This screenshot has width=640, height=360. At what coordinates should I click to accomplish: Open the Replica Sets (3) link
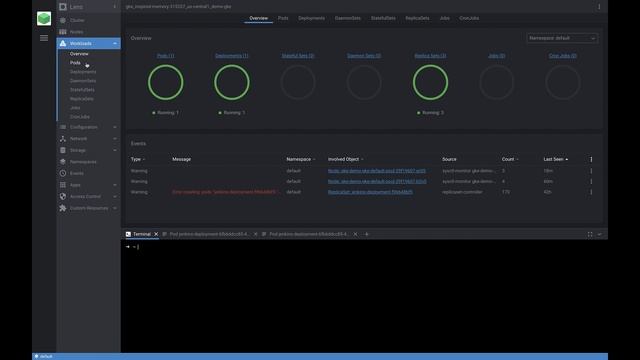(x=430, y=56)
